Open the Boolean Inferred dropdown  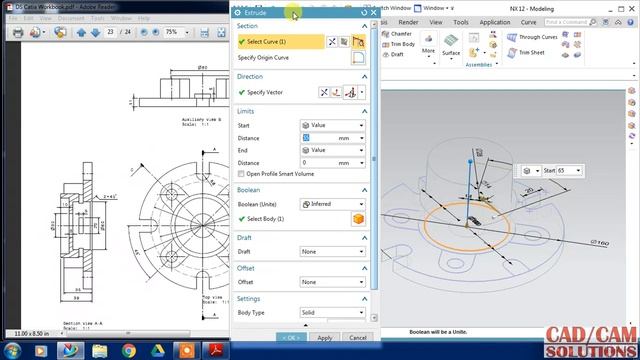333,204
